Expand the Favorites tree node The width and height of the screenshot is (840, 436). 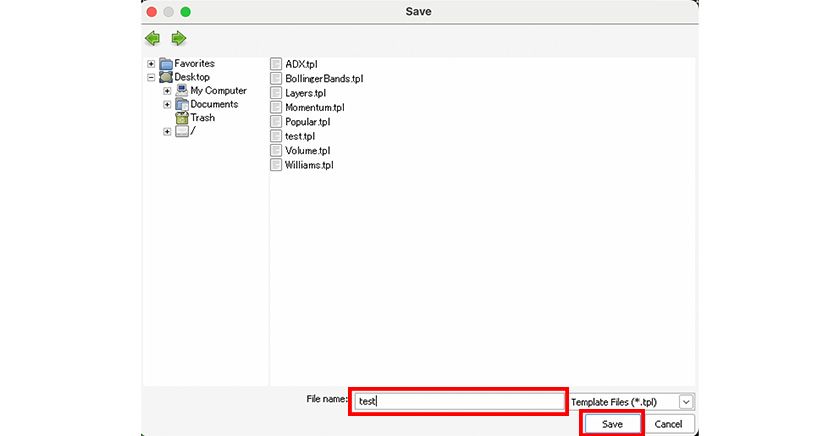151,64
